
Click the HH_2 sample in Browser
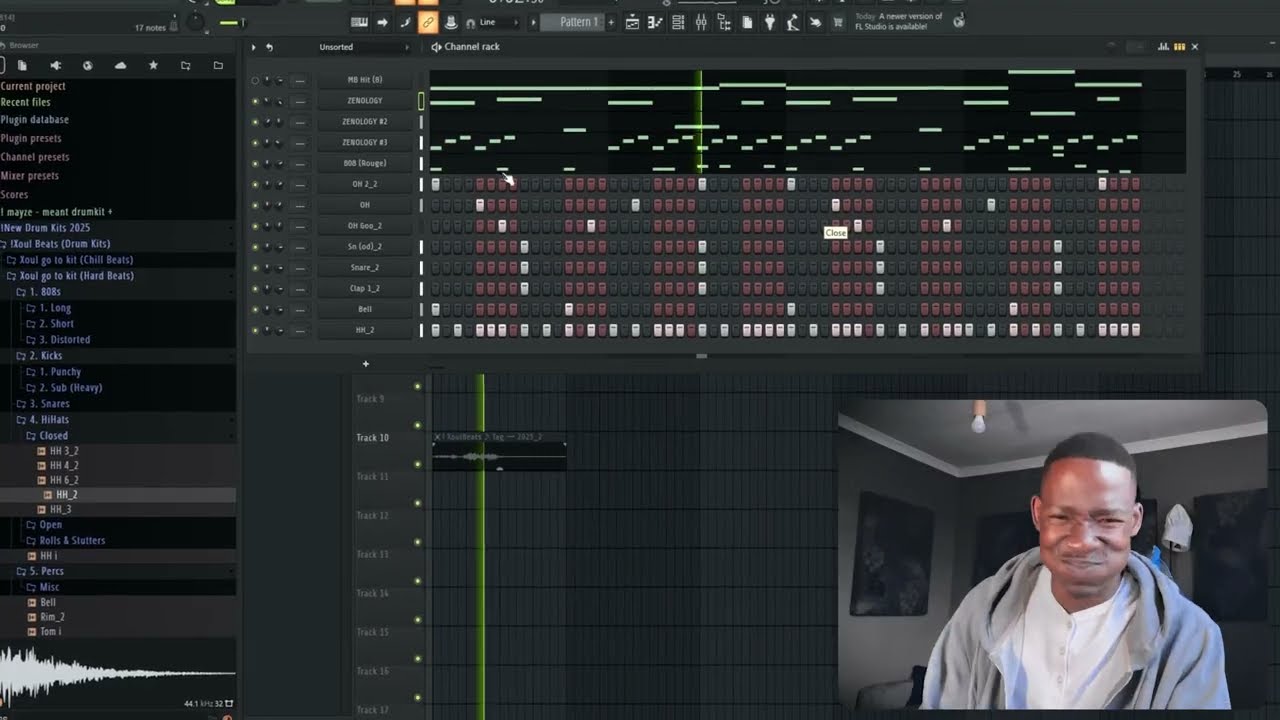coord(66,495)
